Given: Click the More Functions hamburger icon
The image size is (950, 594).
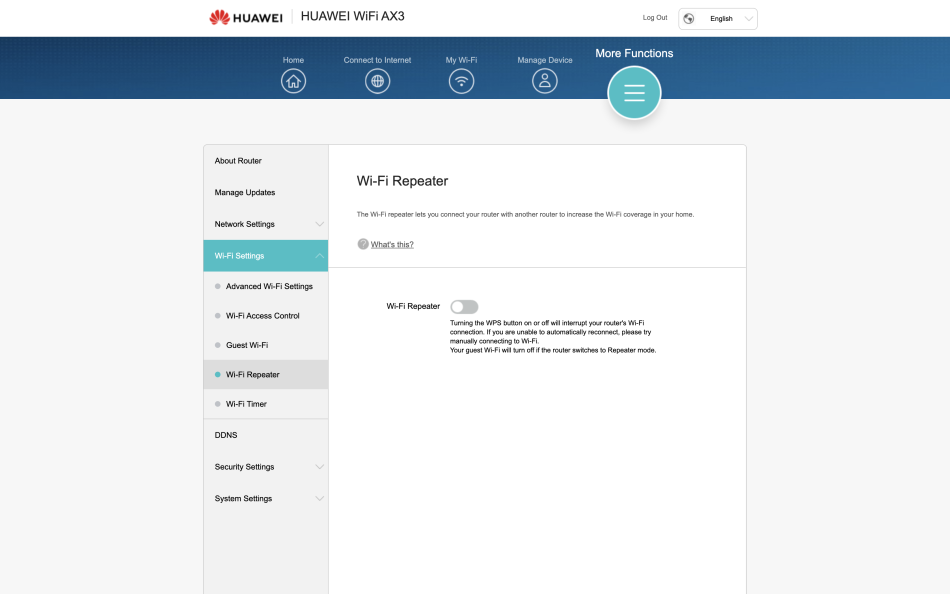Looking at the screenshot, I should (x=634, y=93).
